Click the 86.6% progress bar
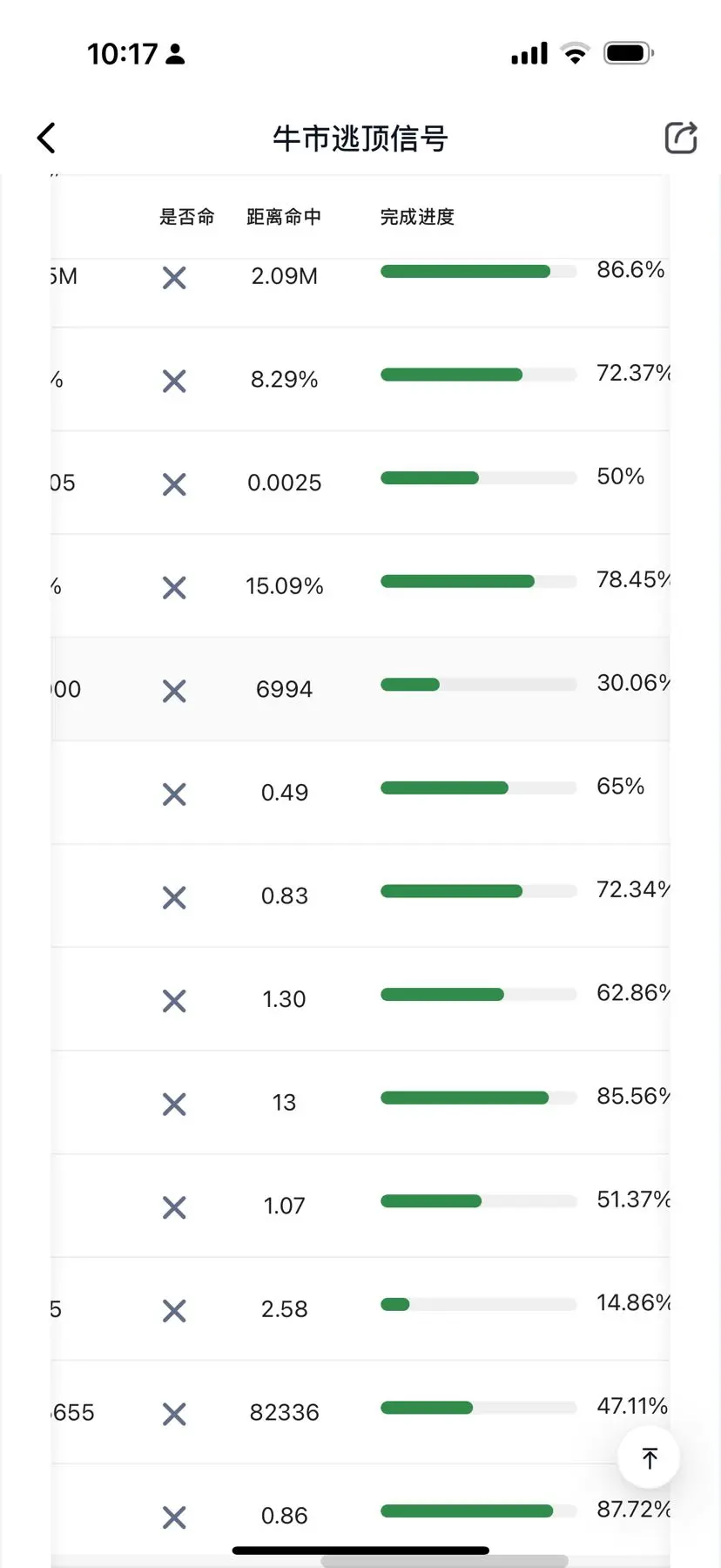Image resolution: width=721 pixels, height=1568 pixels. [x=478, y=272]
